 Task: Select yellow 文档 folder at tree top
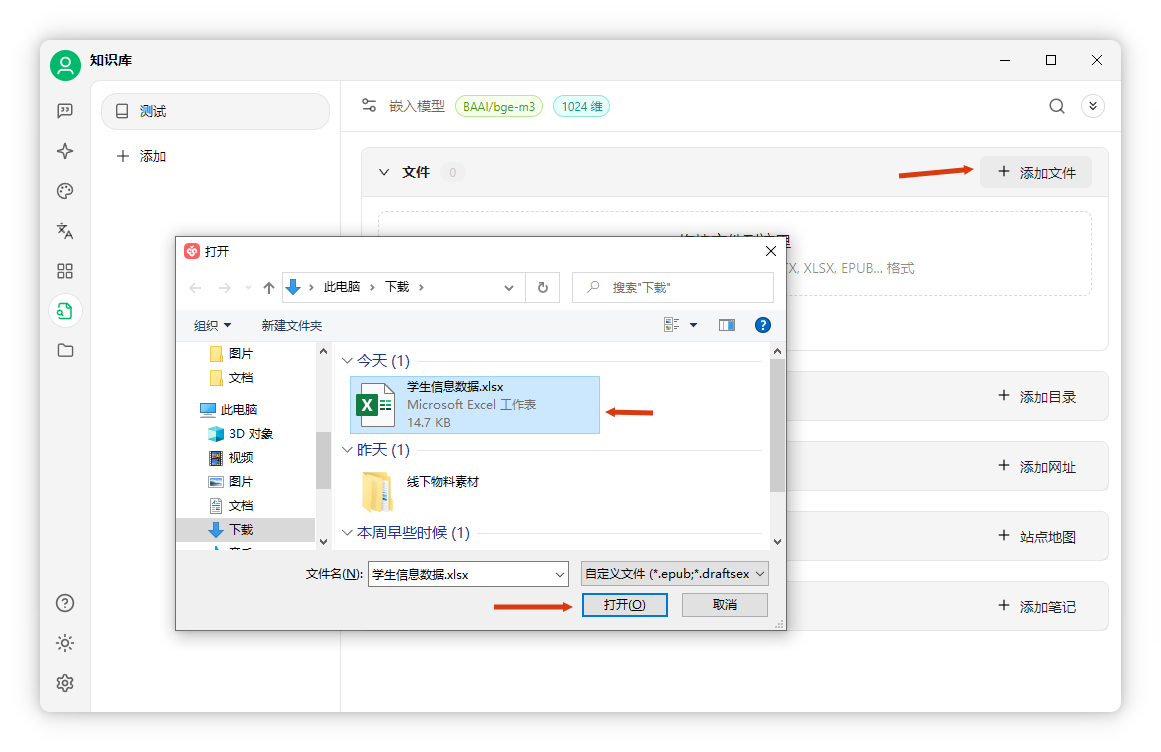232,377
